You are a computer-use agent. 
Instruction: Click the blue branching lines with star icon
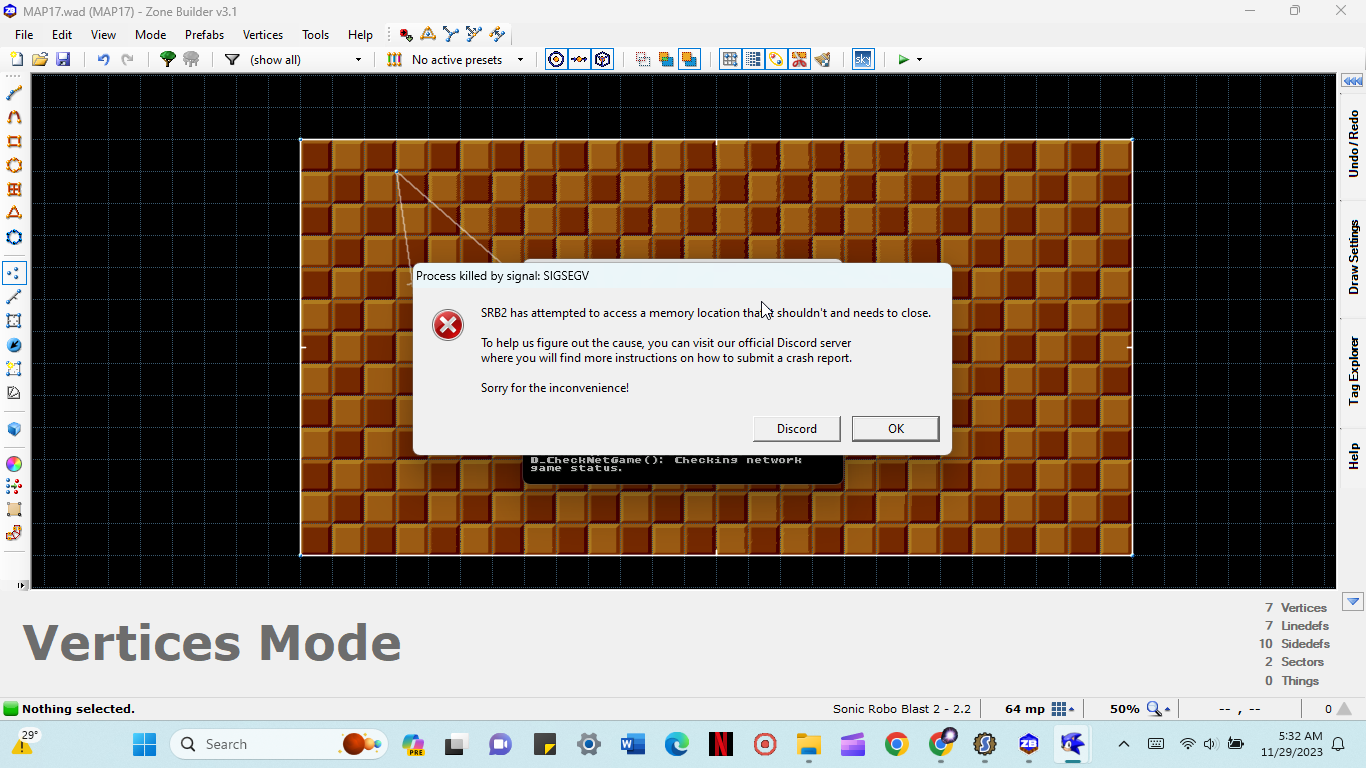[x=475, y=34]
